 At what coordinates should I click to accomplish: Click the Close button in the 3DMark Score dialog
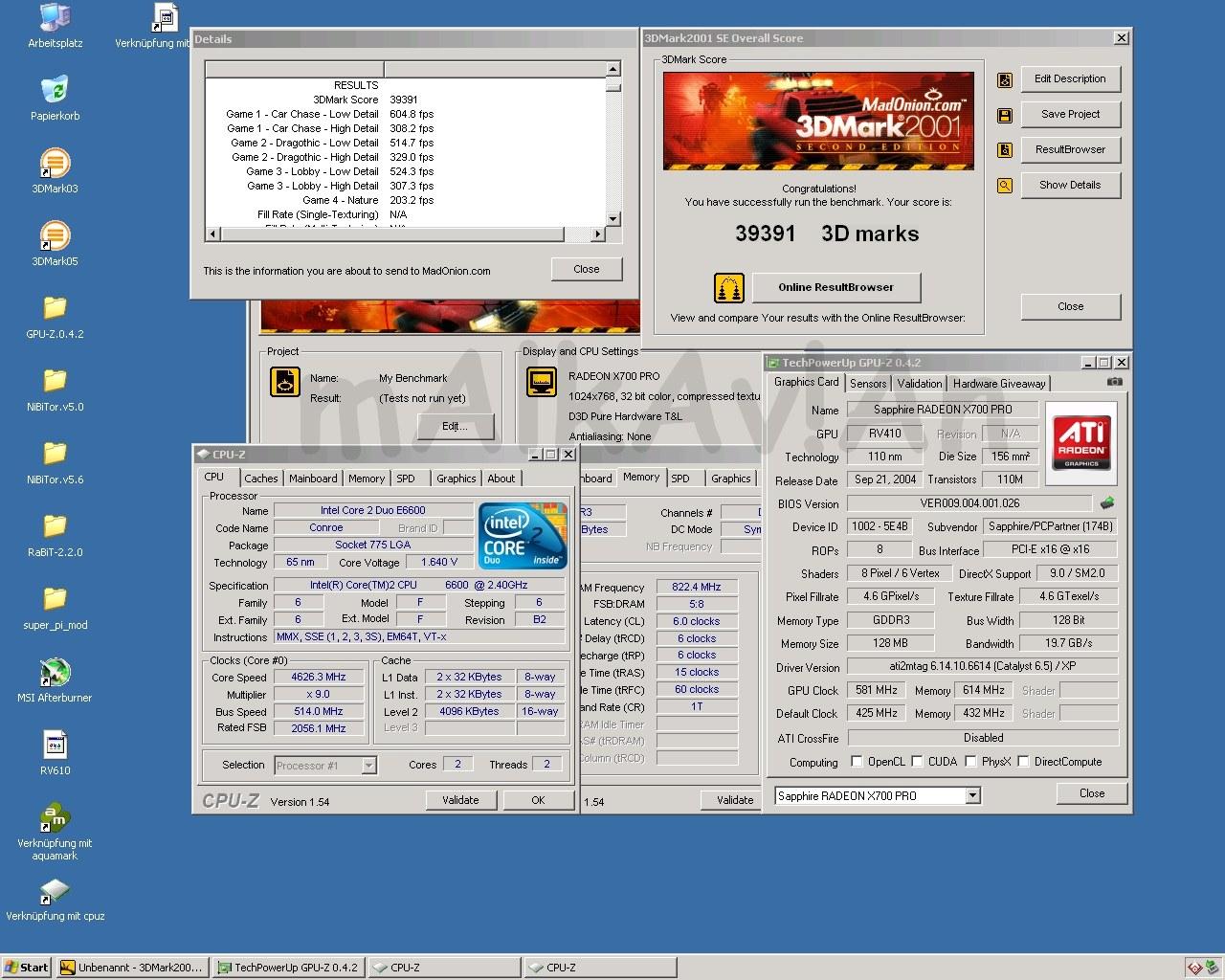click(1071, 306)
